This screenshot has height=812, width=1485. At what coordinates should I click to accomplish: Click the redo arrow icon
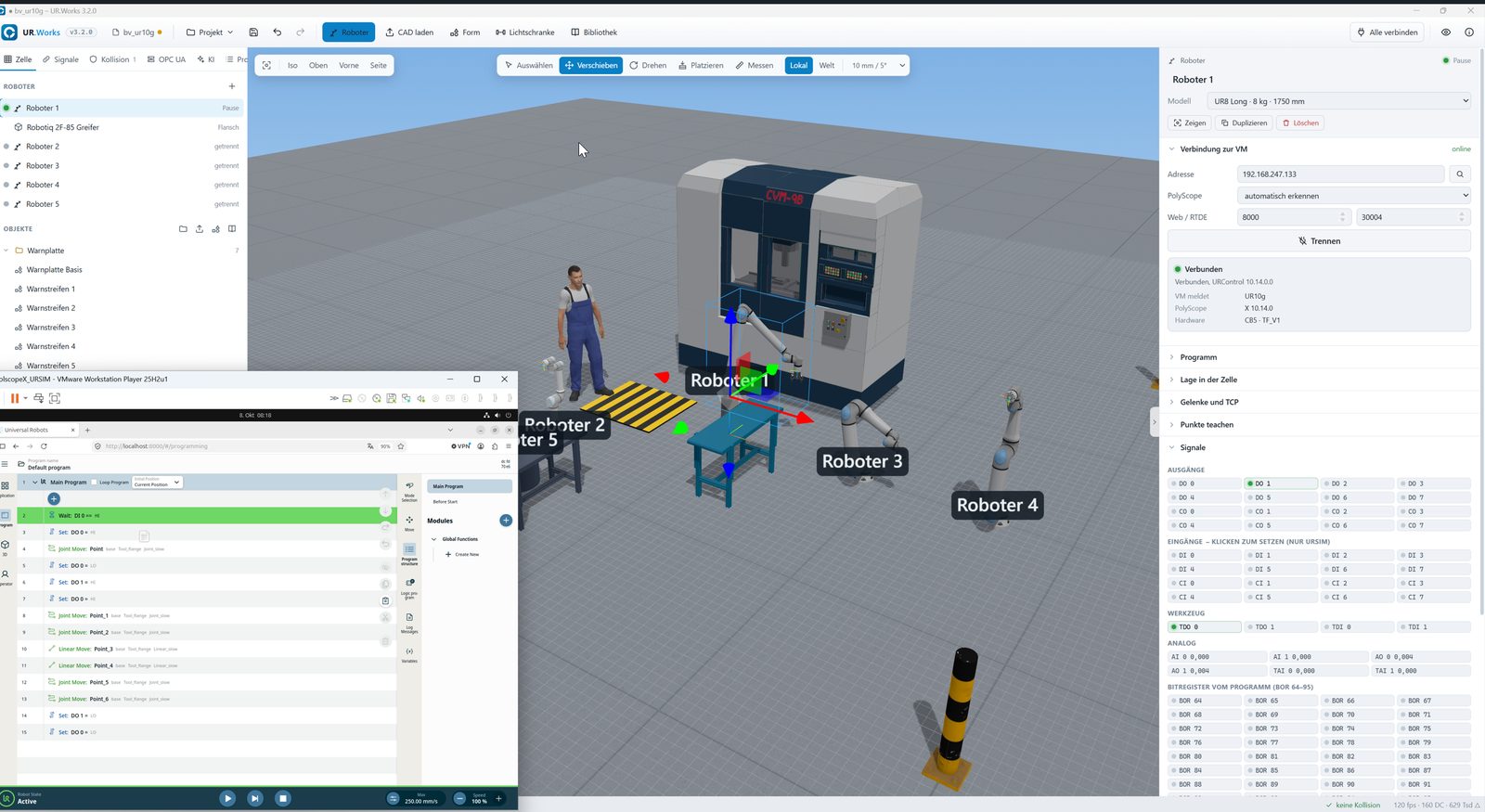click(x=300, y=32)
